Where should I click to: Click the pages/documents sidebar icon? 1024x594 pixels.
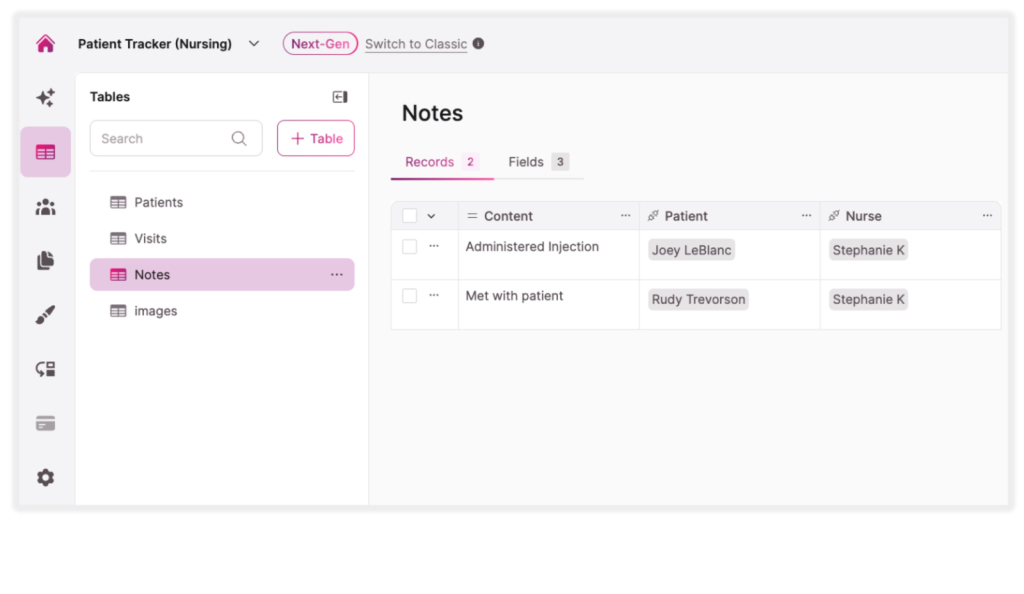tap(44, 260)
